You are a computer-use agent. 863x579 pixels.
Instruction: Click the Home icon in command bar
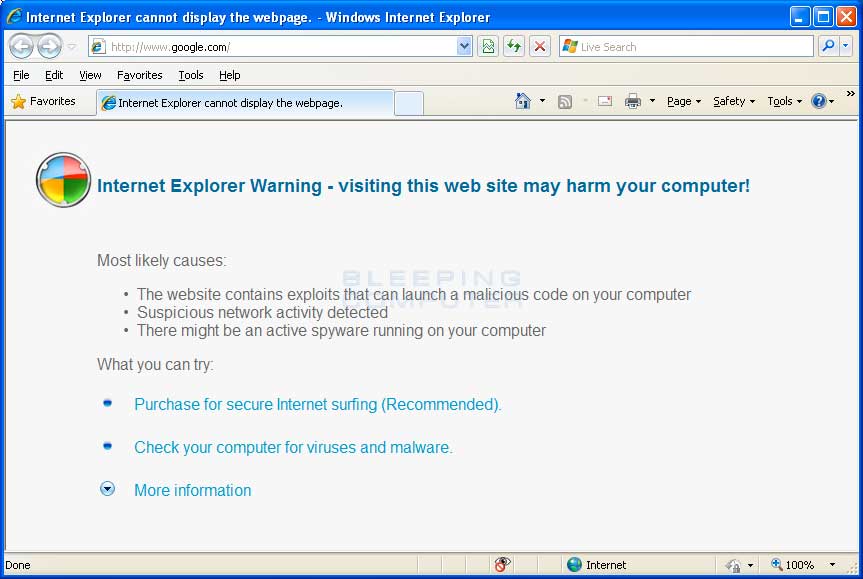point(522,101)
